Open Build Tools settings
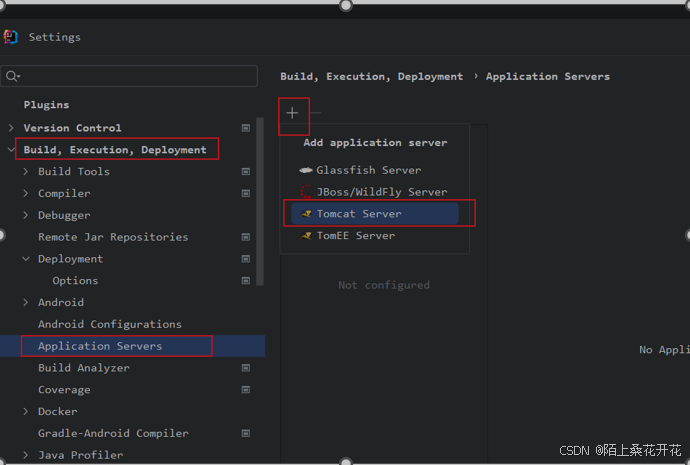This screenshot has width=690, height=465. (74, 172)
